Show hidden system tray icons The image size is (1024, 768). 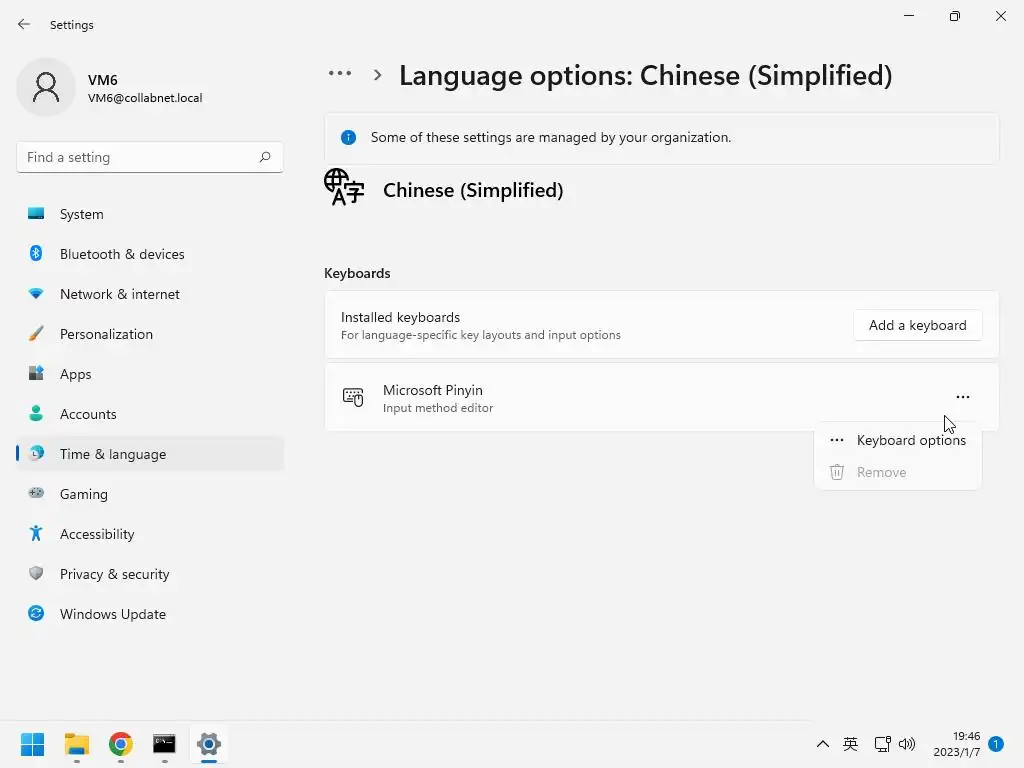coord(823,744)
